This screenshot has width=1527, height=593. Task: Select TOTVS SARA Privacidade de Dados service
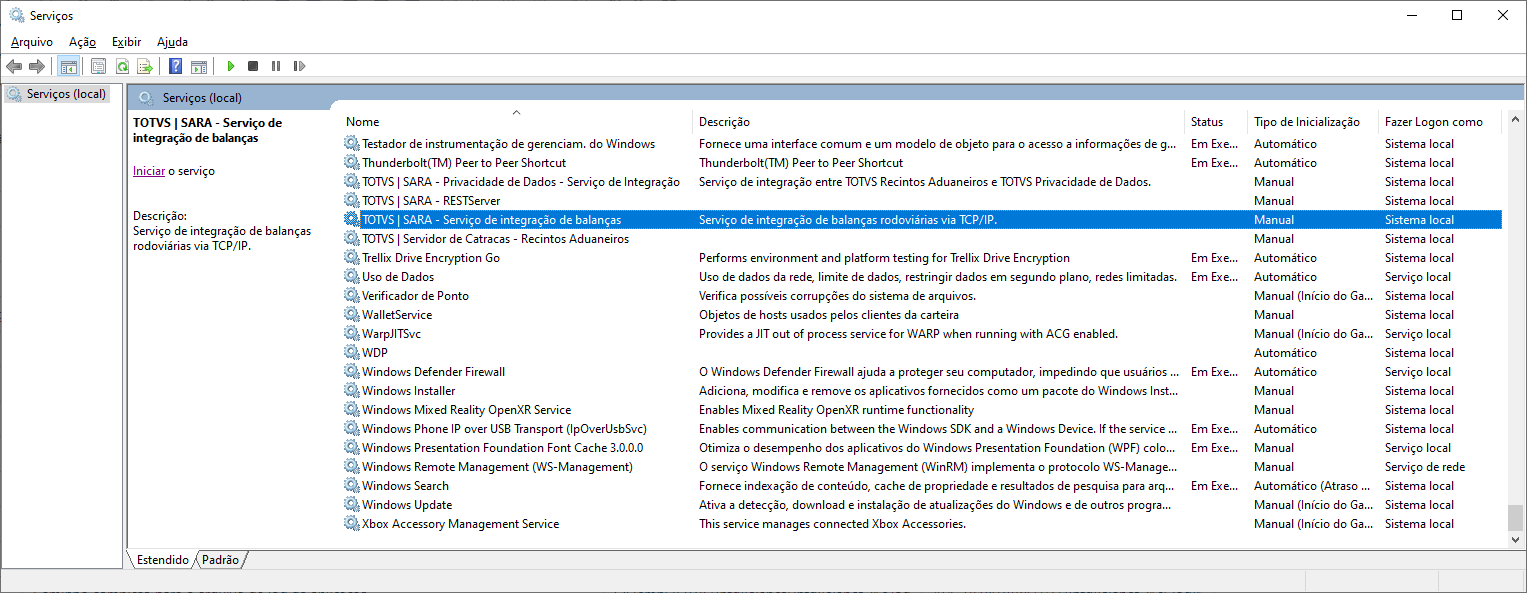[921, 182]
